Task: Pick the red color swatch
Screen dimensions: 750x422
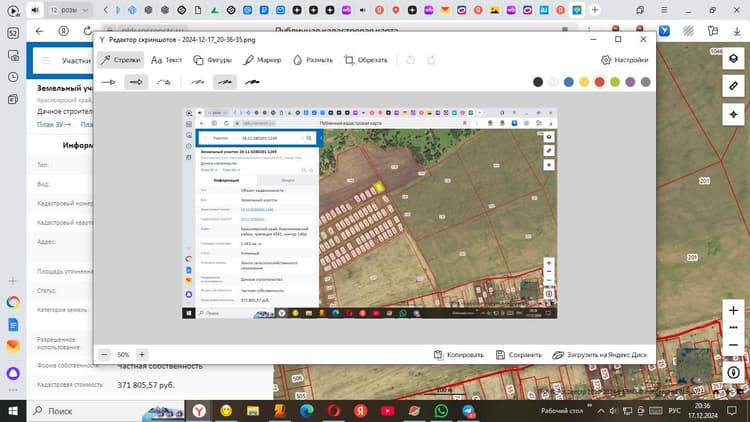Action: point(599,82)
